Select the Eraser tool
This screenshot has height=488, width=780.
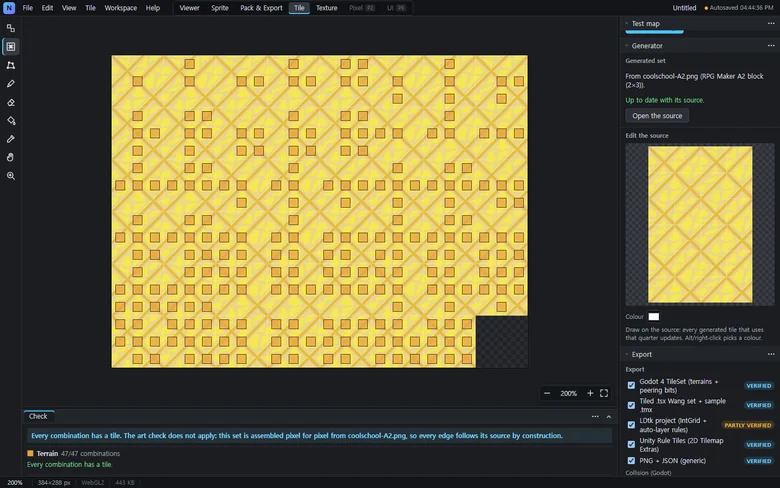click(10, 102)
